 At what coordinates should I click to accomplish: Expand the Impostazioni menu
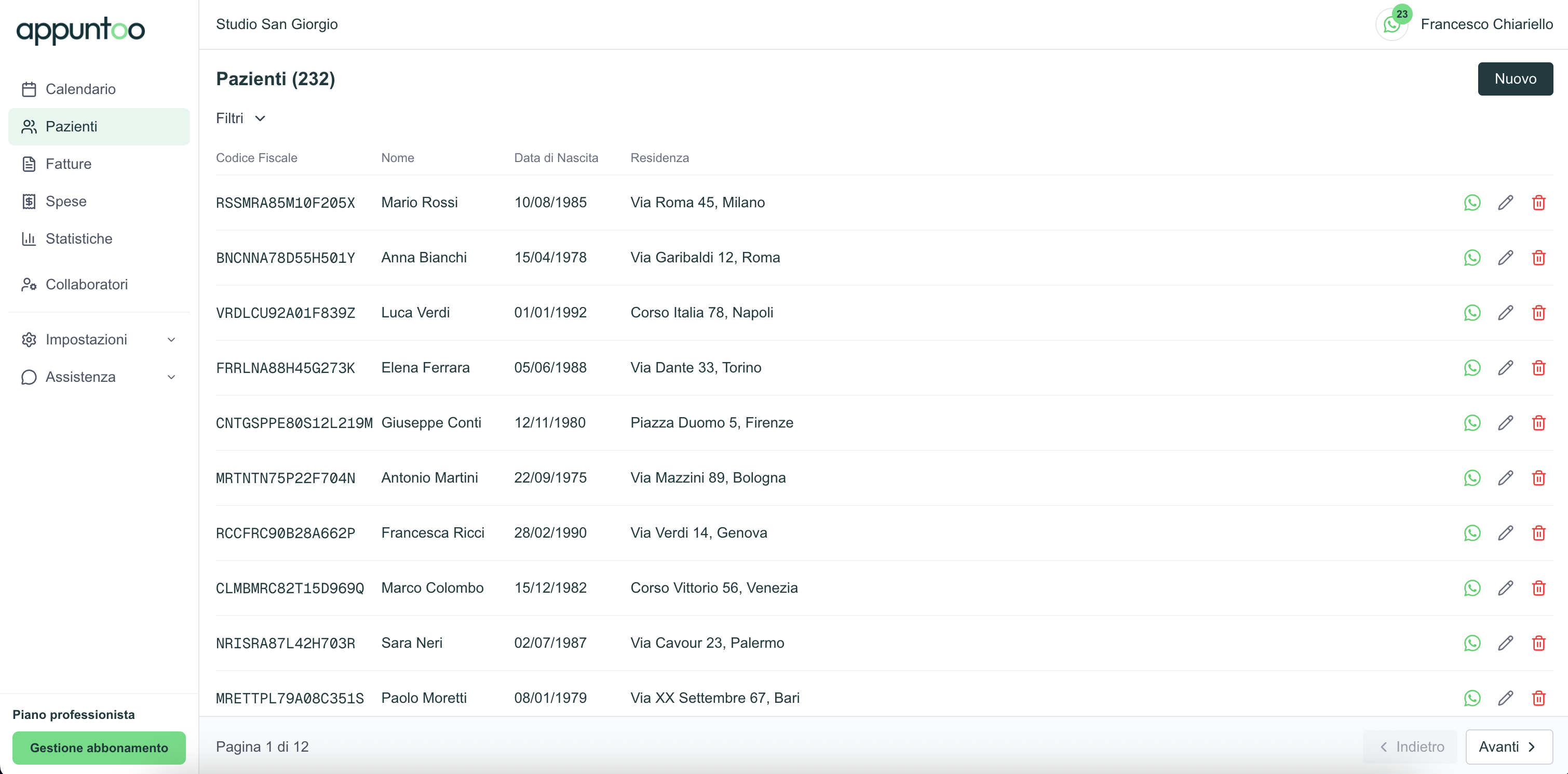tap(99, 340)
